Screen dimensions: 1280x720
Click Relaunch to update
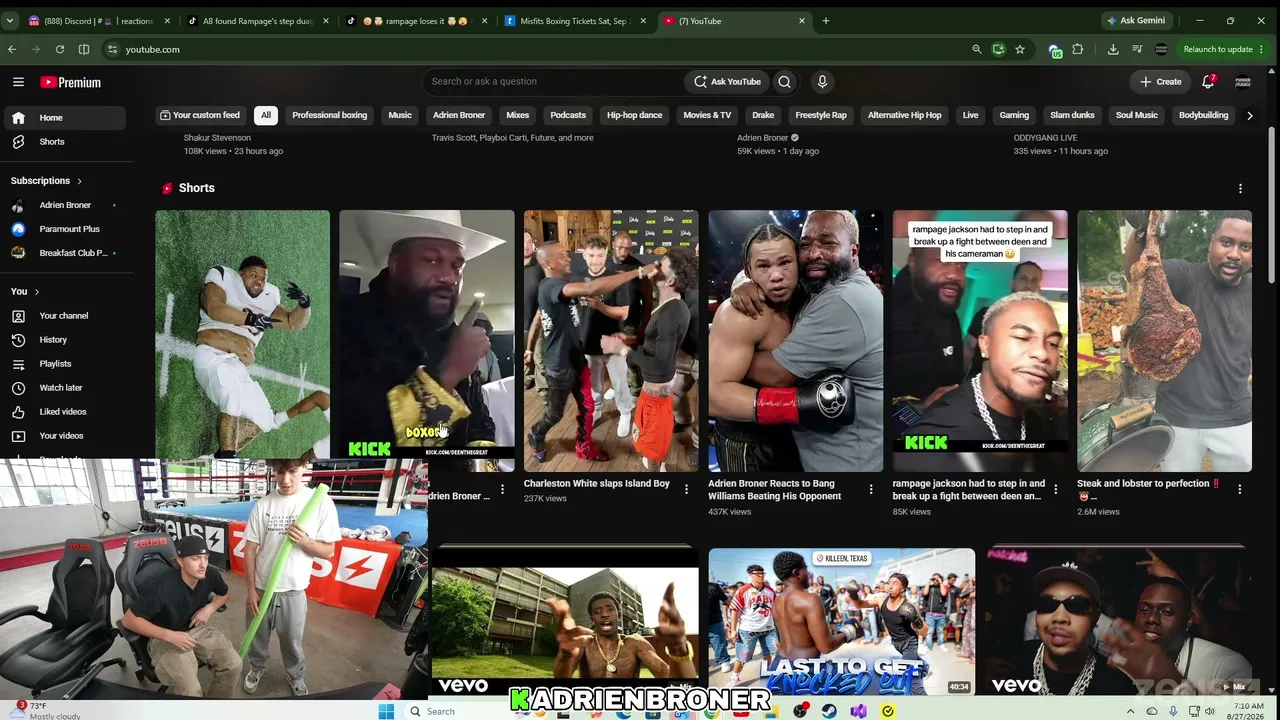(x=1217, y=49)
